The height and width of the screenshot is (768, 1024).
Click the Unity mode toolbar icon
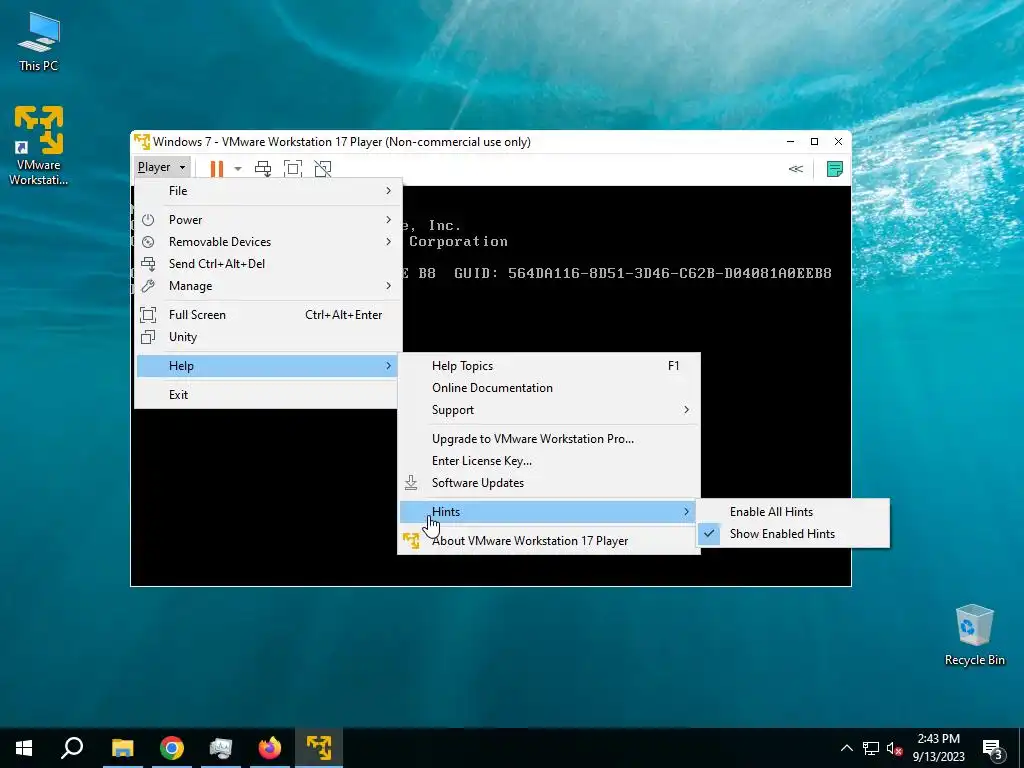323,168
